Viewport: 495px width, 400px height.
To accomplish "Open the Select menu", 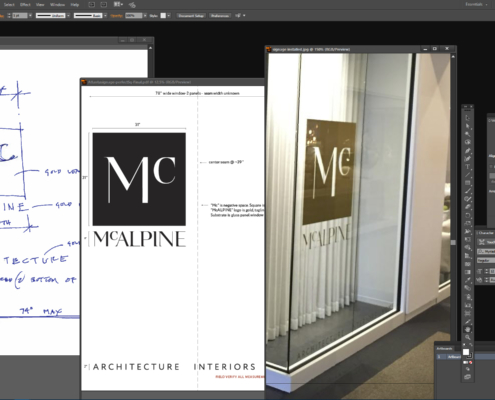I will coord(9,5).
